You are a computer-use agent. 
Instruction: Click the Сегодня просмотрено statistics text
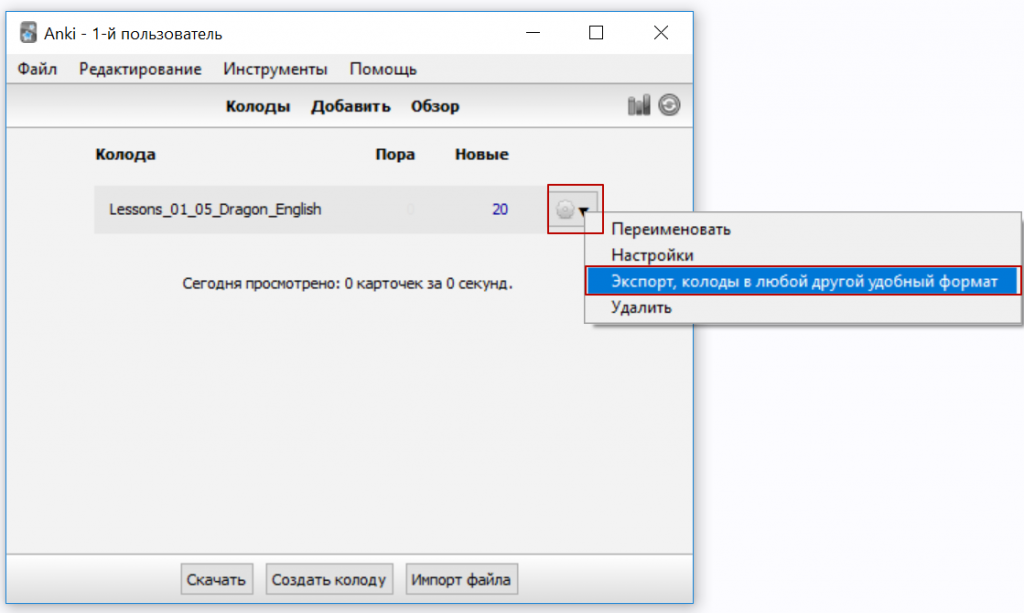tap(347, 284)
